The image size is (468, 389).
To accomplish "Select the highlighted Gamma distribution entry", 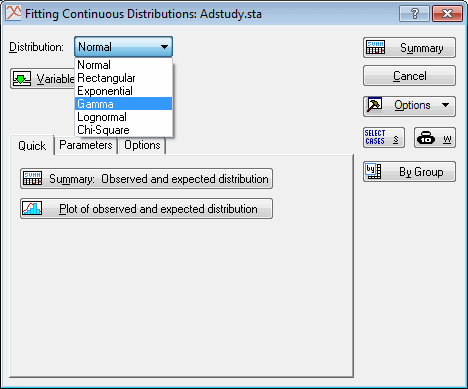I will pyautogui.click(x=123, y=104).
